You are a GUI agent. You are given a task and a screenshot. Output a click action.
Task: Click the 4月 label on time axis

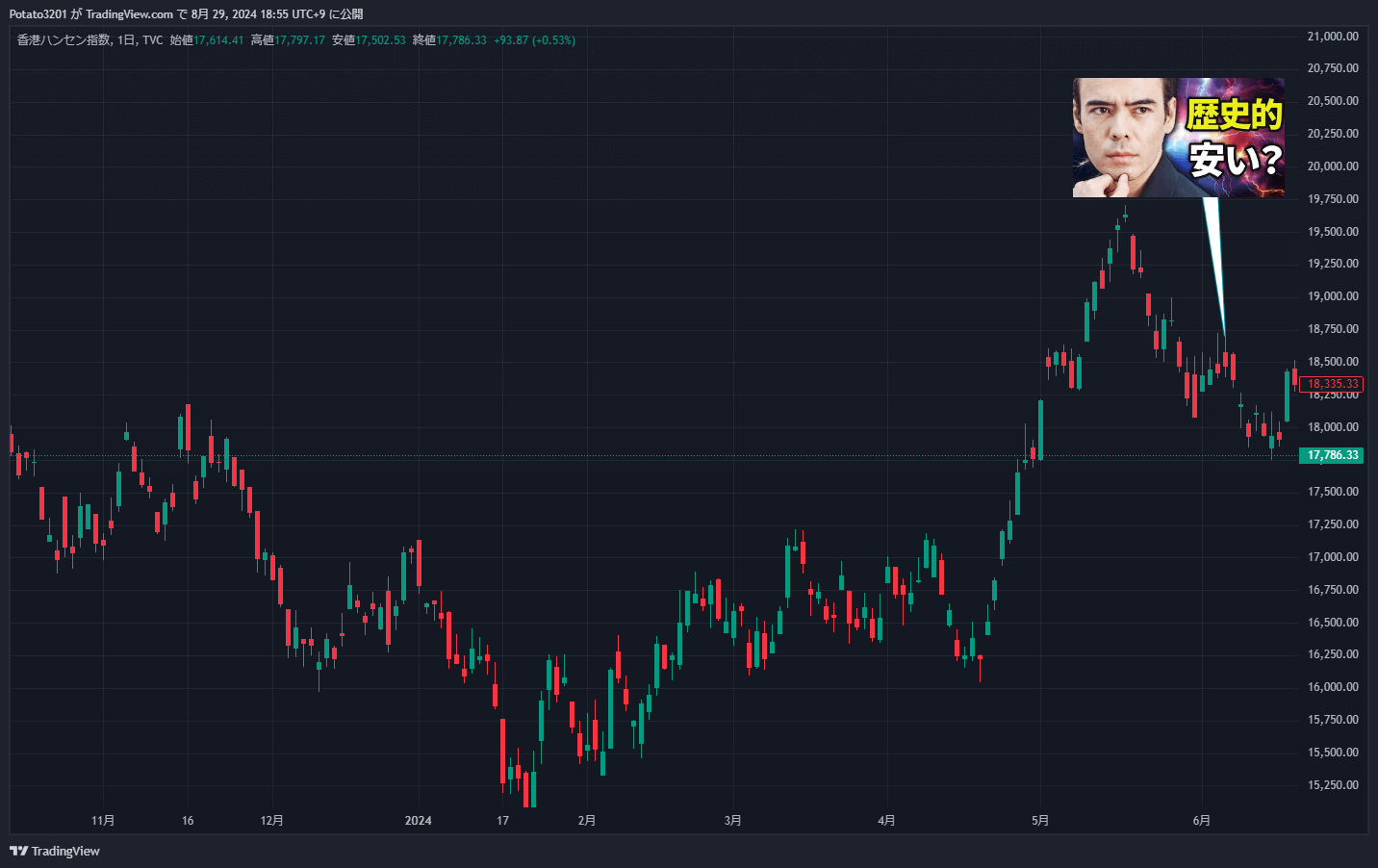pyautogui.click(x=886, y=821)
